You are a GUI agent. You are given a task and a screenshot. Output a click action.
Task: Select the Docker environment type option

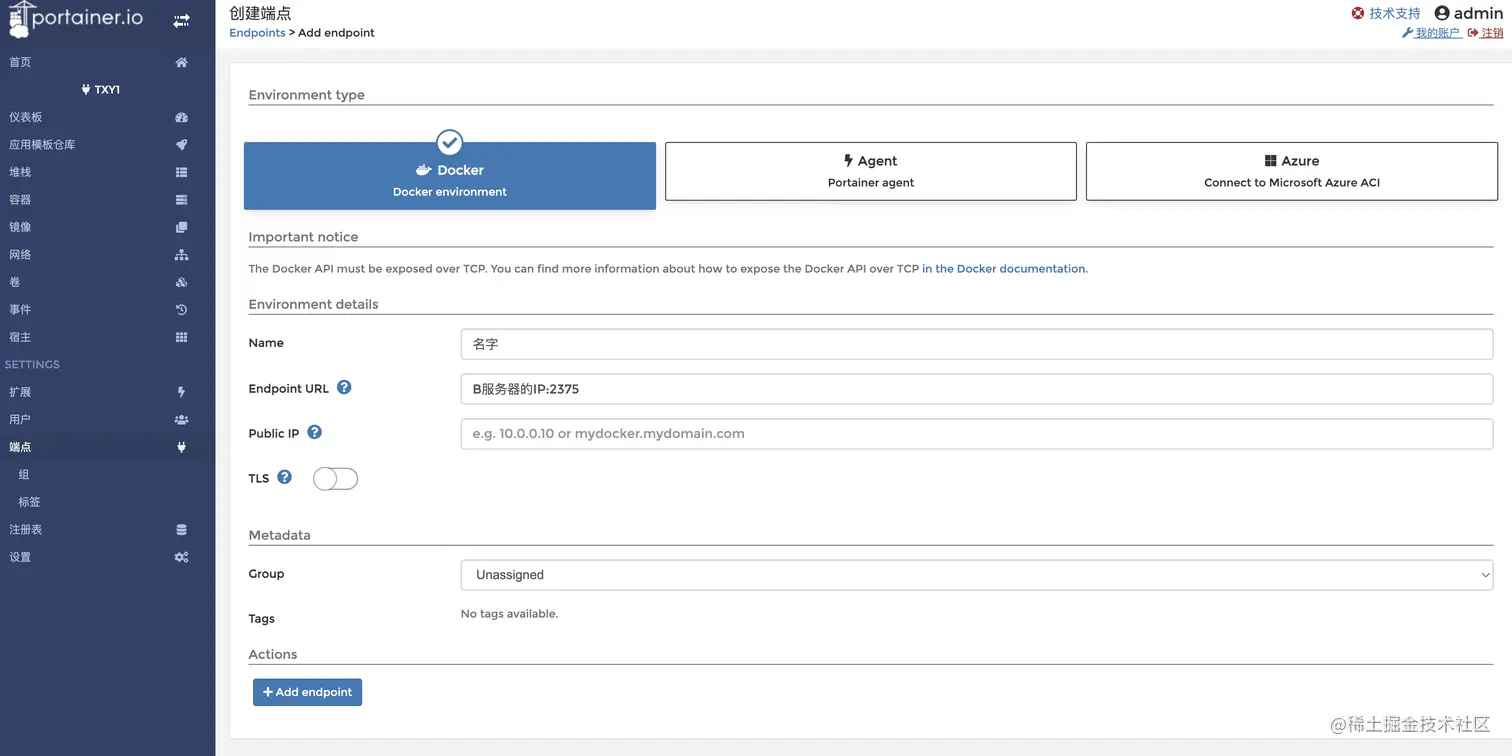coord(450,176)
